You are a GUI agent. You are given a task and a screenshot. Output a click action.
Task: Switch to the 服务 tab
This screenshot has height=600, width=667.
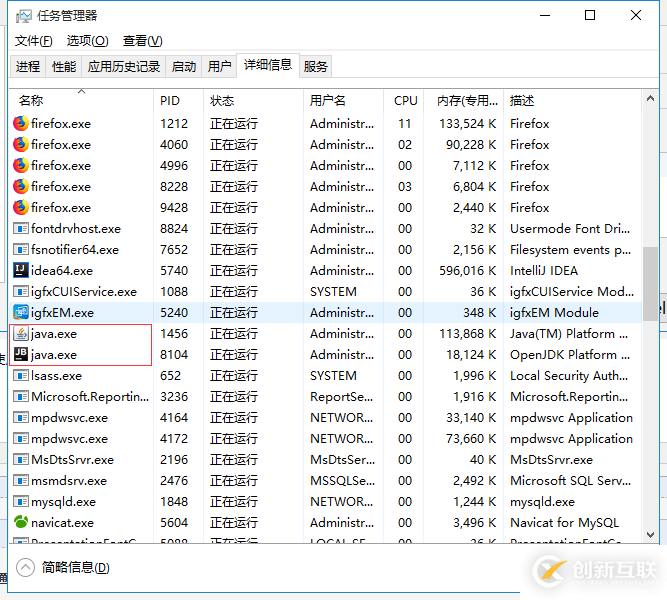pyautogui.click(x=315, y=66)
